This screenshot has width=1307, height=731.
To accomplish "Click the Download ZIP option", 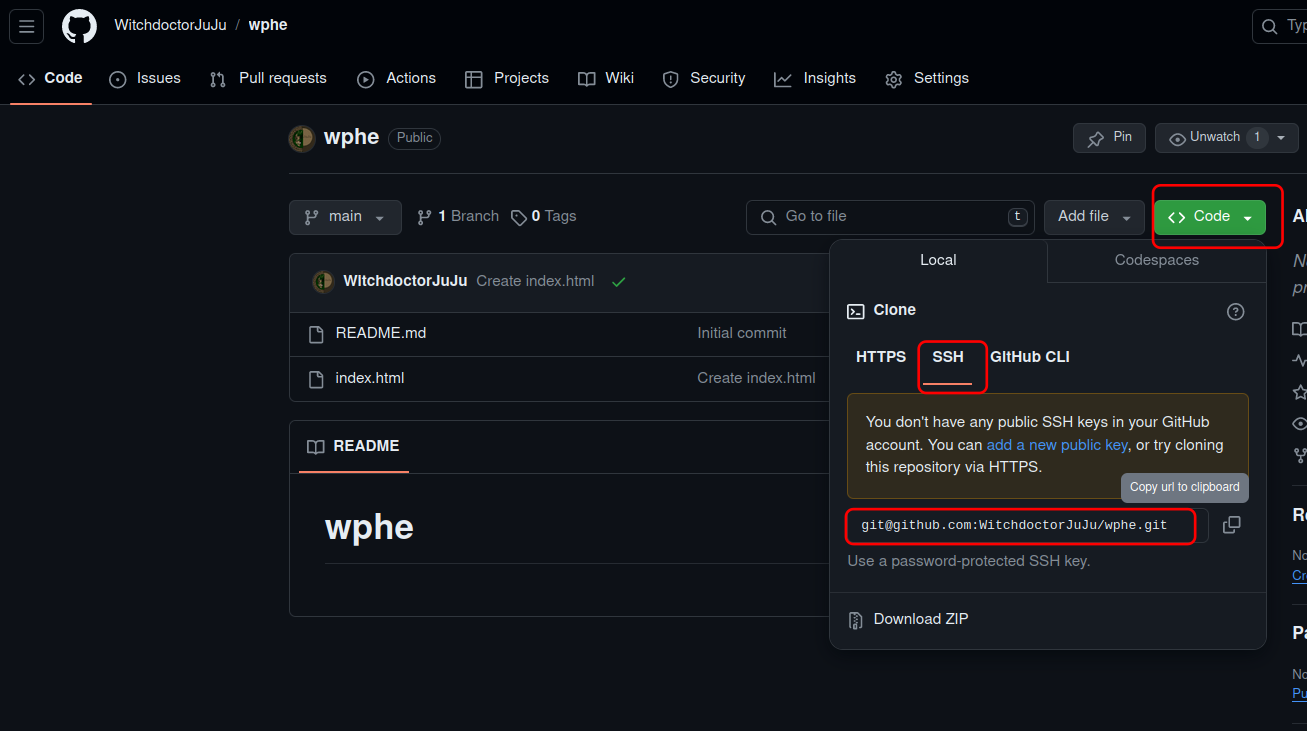I will pyautogui.click(x=920, y=619).
